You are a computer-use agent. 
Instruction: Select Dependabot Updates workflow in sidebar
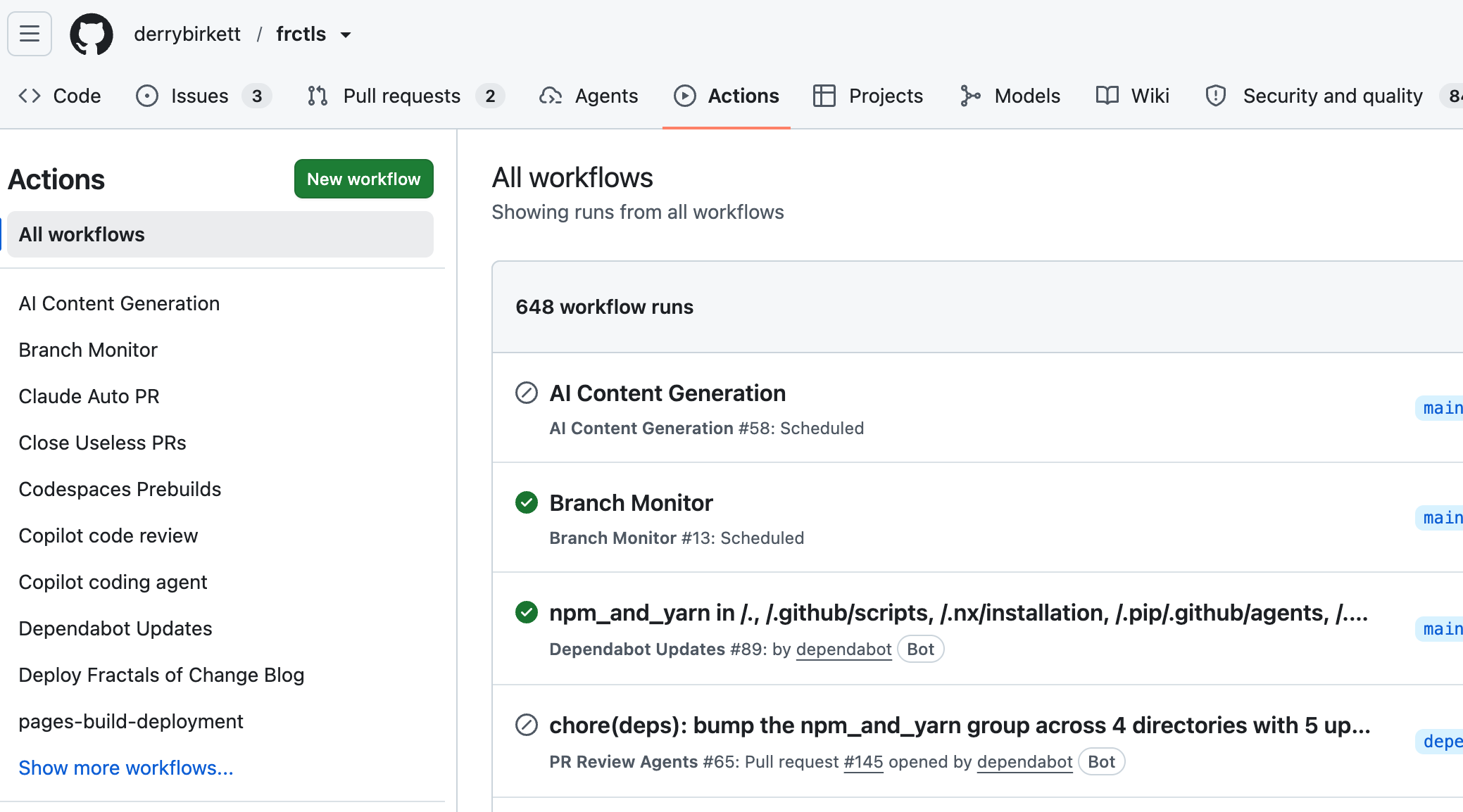[x=115, y=628]
